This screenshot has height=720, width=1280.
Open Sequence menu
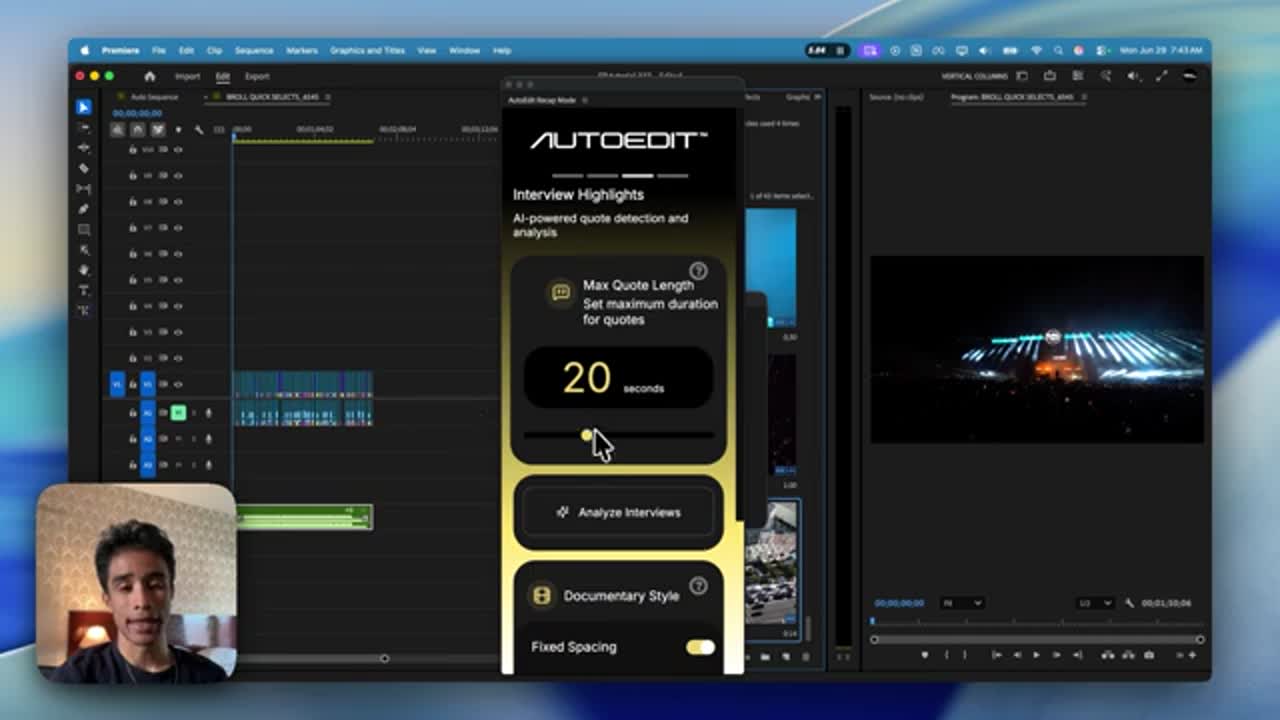pyautogui.click(x=254, y=50)
